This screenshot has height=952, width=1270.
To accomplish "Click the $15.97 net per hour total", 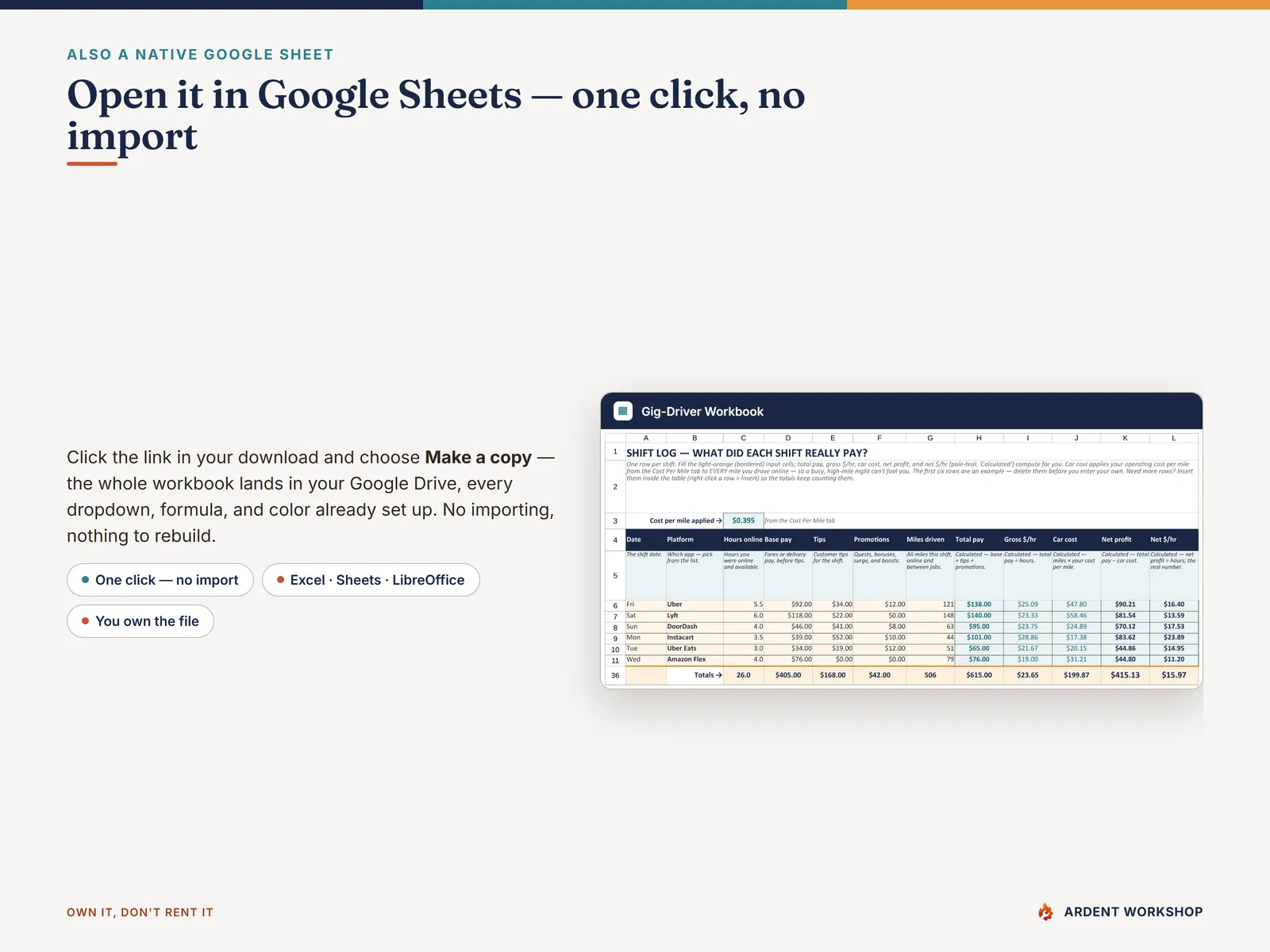I will (1174, 676).
